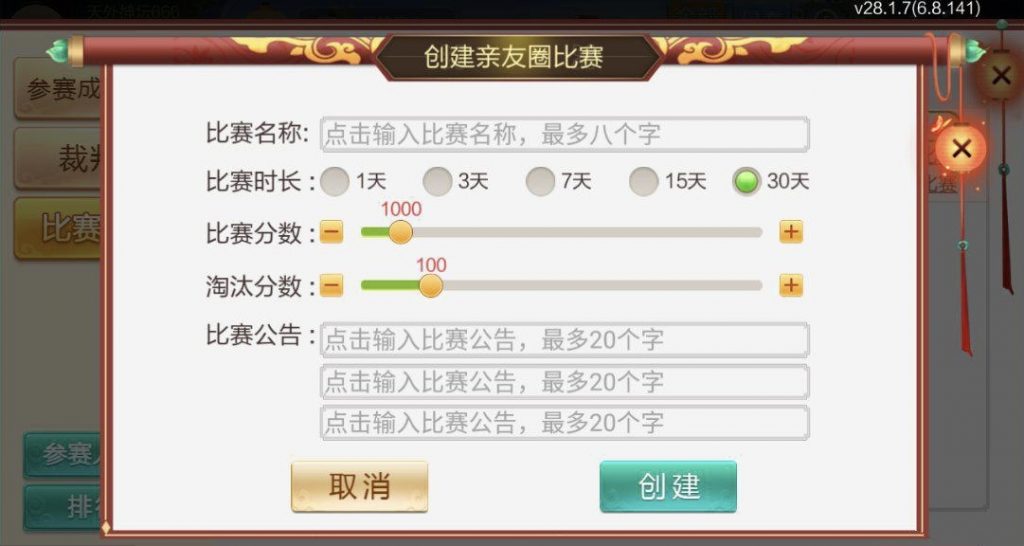Increase 淘汰分数 with the plus icon
Screen dimensions: 1024x546
(x=791, y=286)
